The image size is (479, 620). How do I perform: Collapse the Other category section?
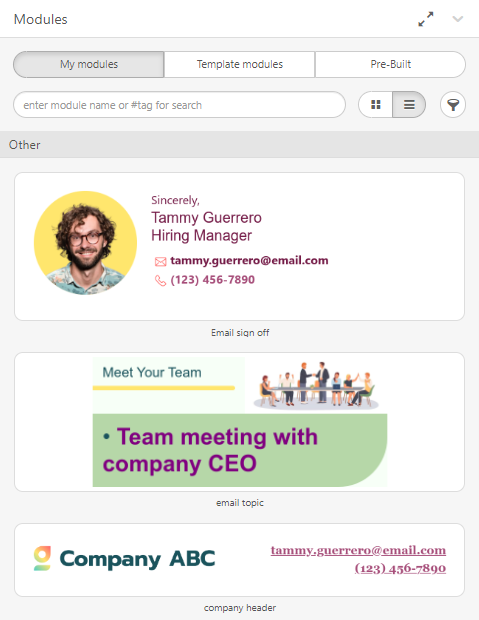pos(239,145)
